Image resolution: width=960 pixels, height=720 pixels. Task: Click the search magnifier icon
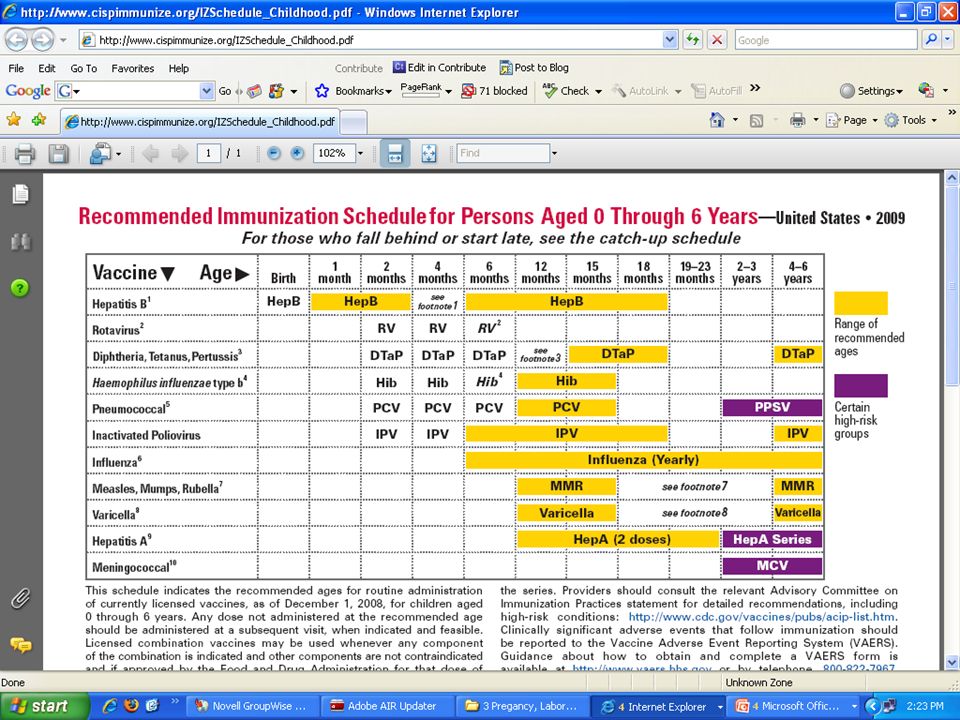point(931,40)
